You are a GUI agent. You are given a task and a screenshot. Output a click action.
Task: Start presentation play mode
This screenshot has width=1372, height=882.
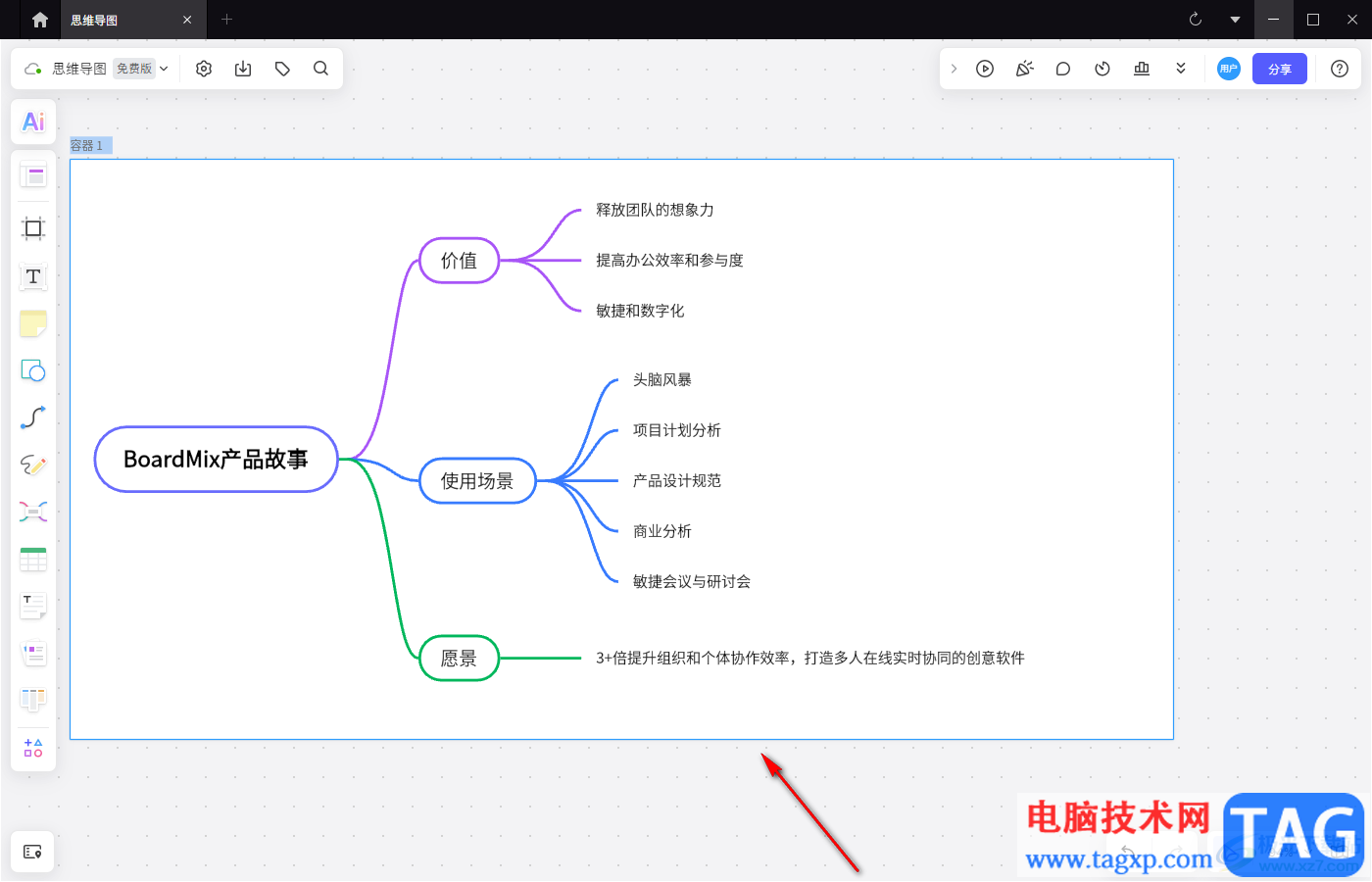(x=985, y=69)
